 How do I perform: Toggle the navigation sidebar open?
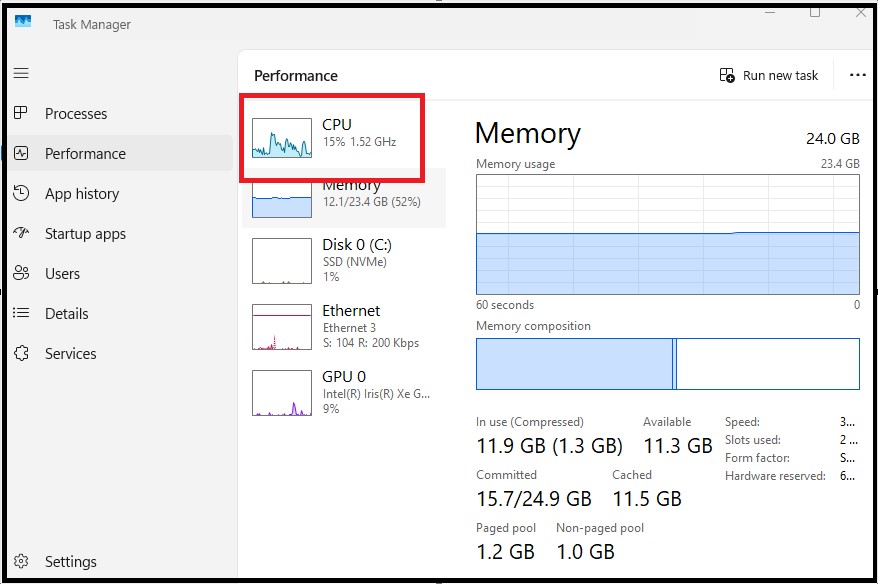pos(21,71)
